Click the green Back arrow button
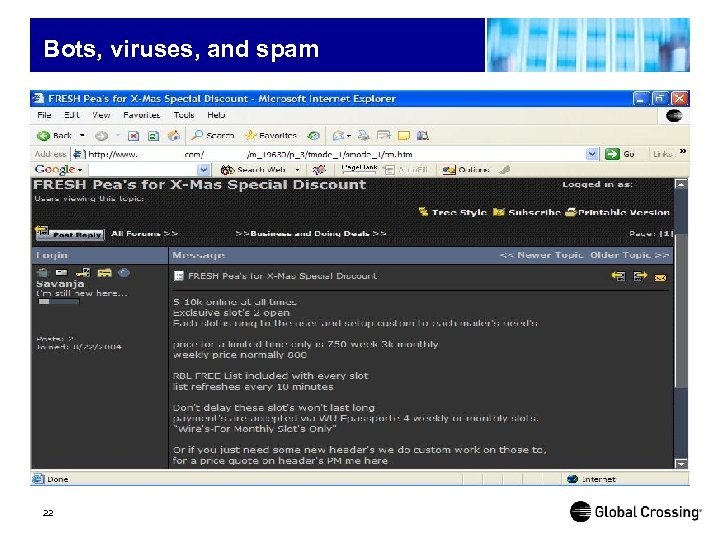 (x=44, y=135)
